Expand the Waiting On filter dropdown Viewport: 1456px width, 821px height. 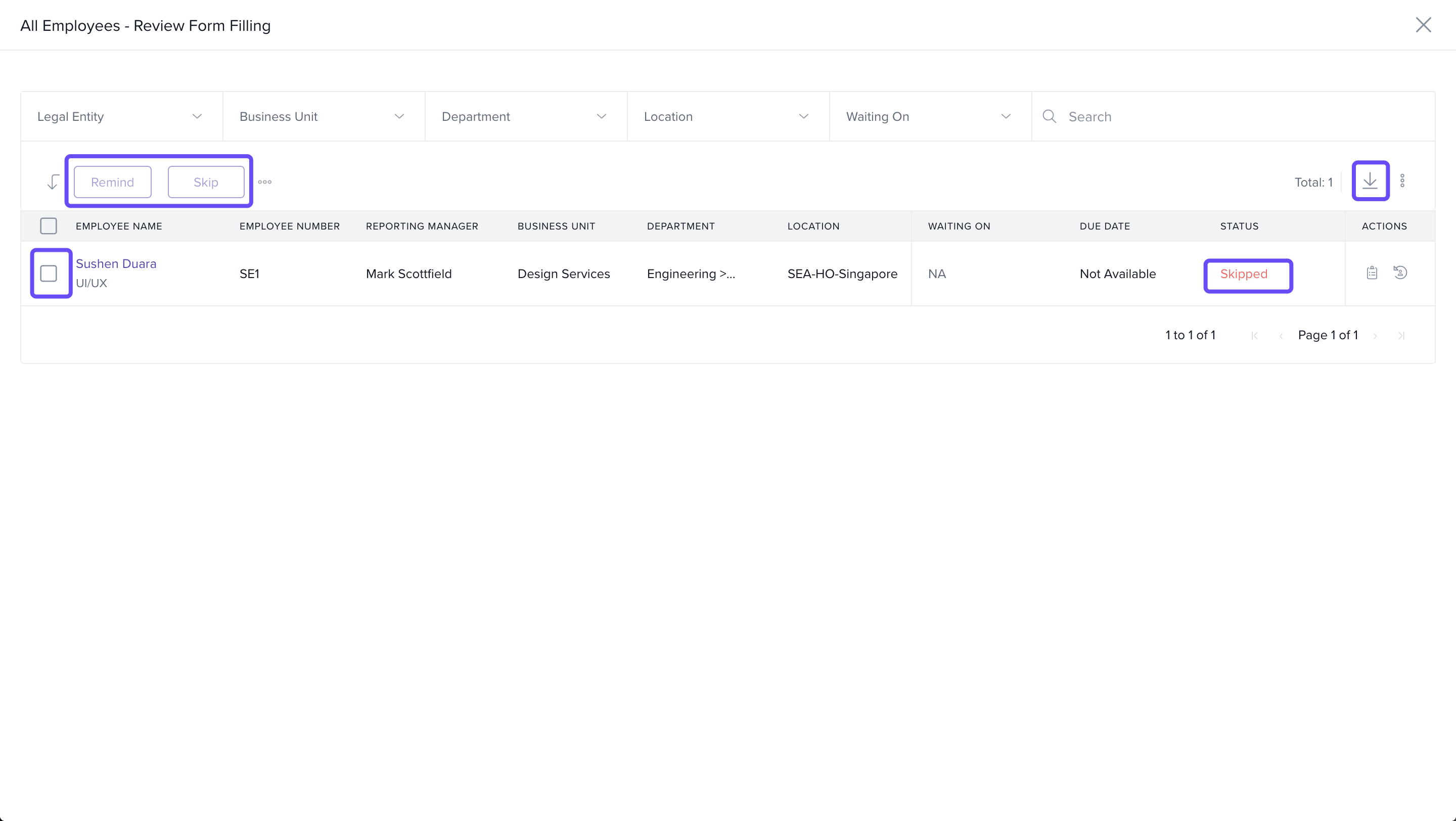930,116
